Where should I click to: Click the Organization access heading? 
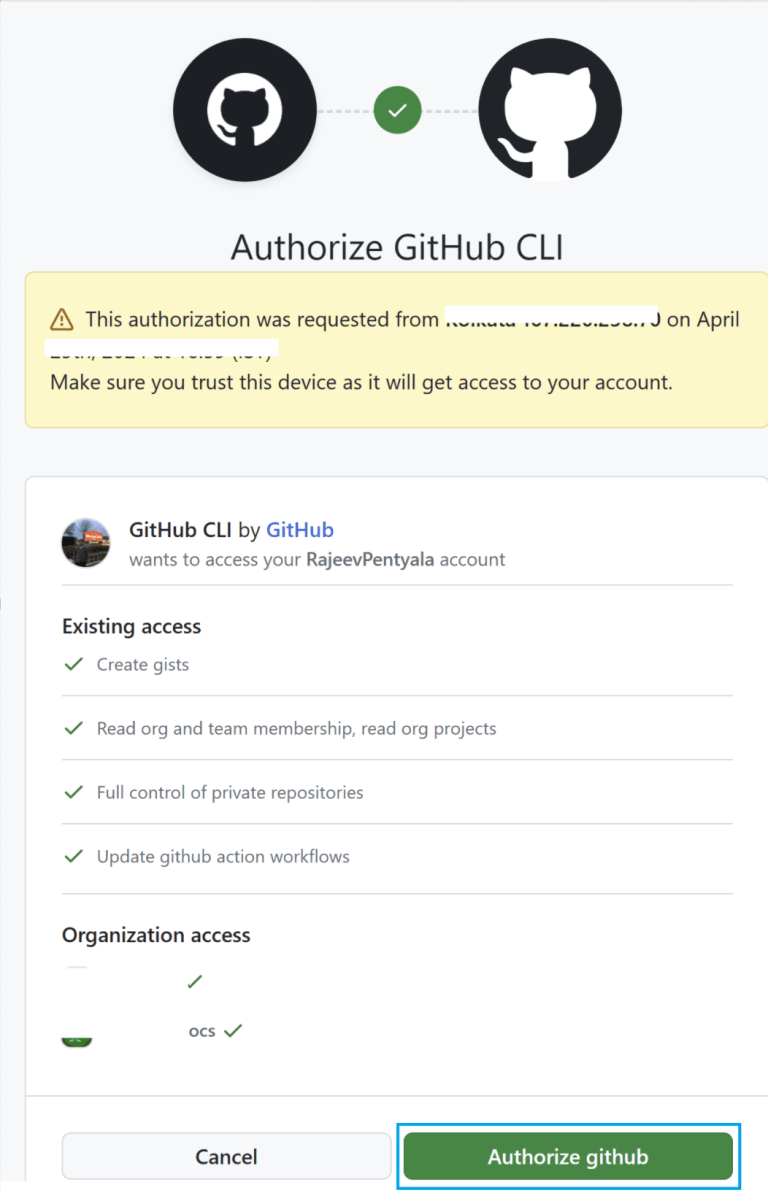pos(156,936)
